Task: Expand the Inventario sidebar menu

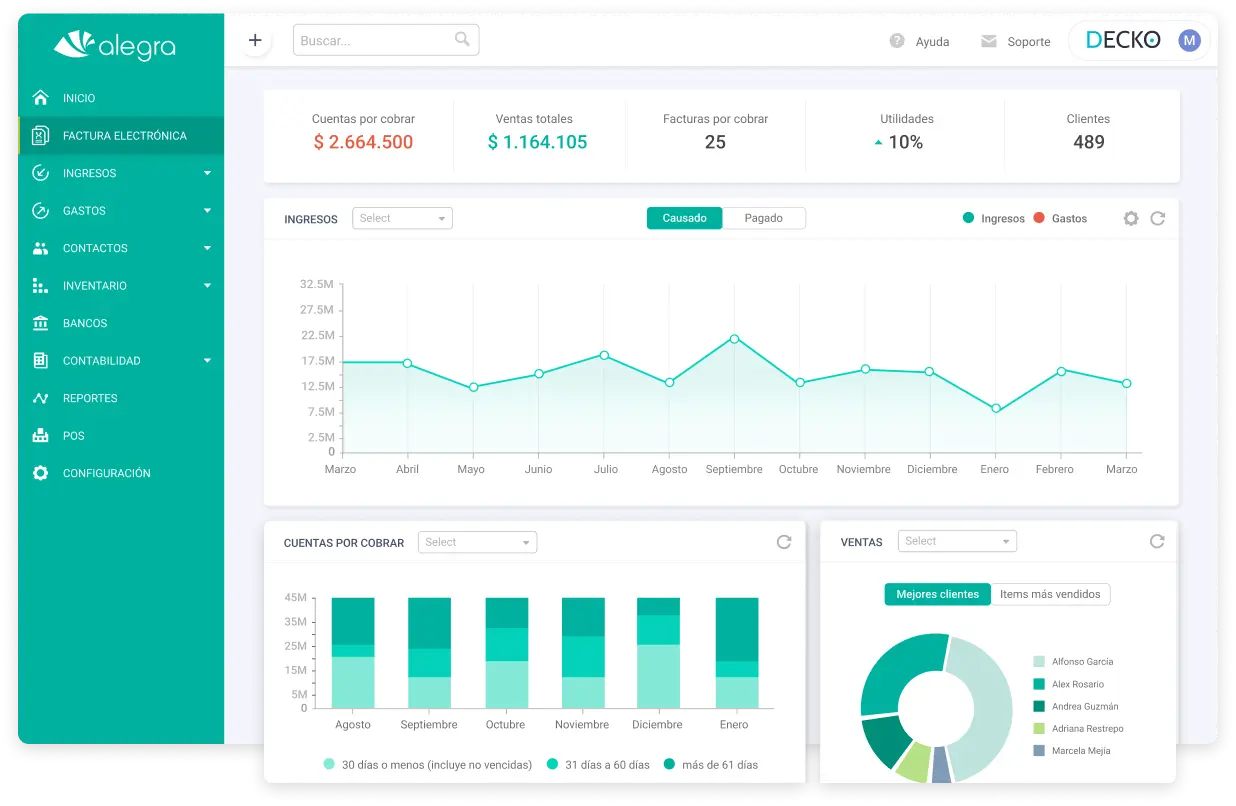Action: click(x=207, y=286)
